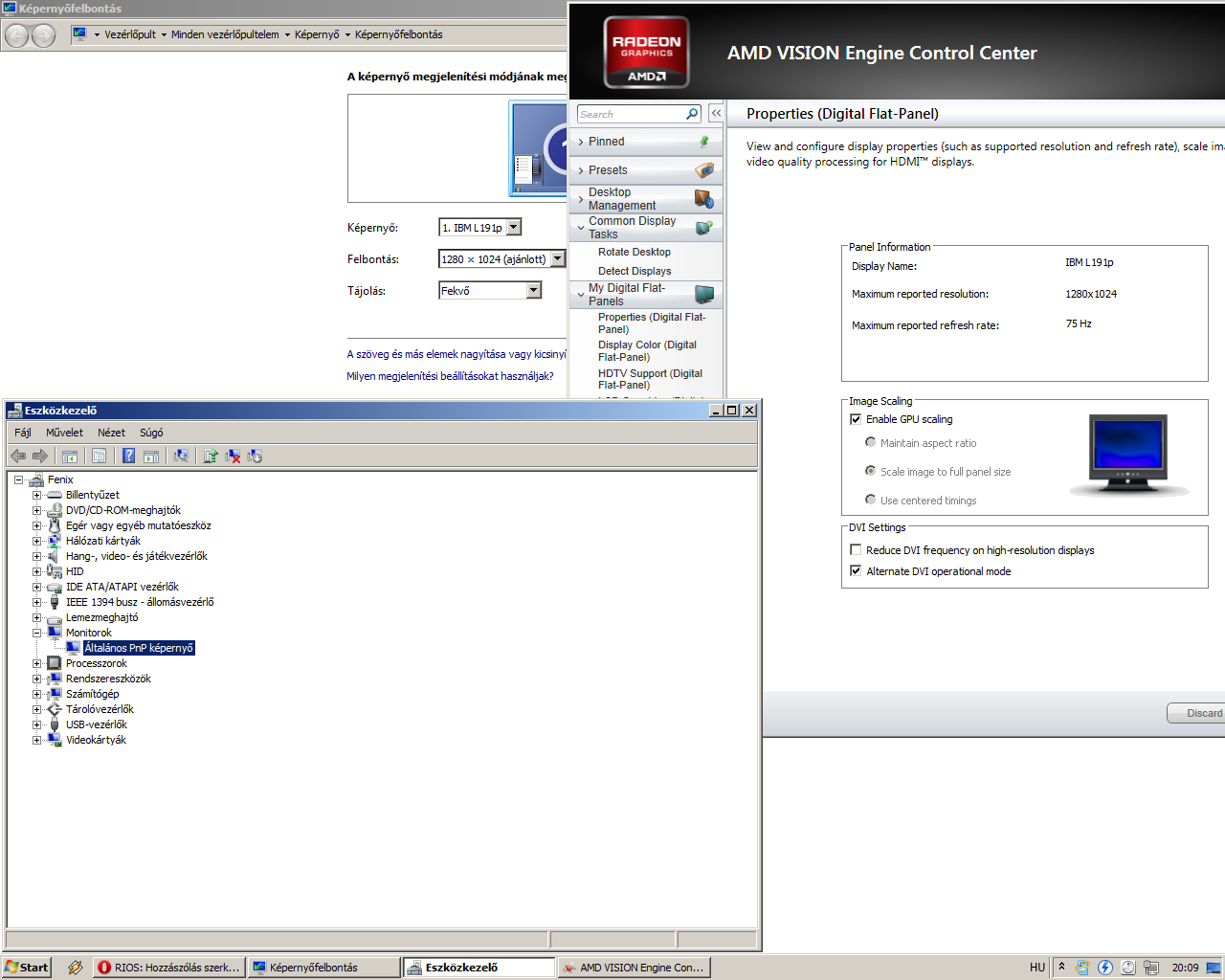Open the properties sheet icon in Eszközkezelő toolbar

click(99, 457)
